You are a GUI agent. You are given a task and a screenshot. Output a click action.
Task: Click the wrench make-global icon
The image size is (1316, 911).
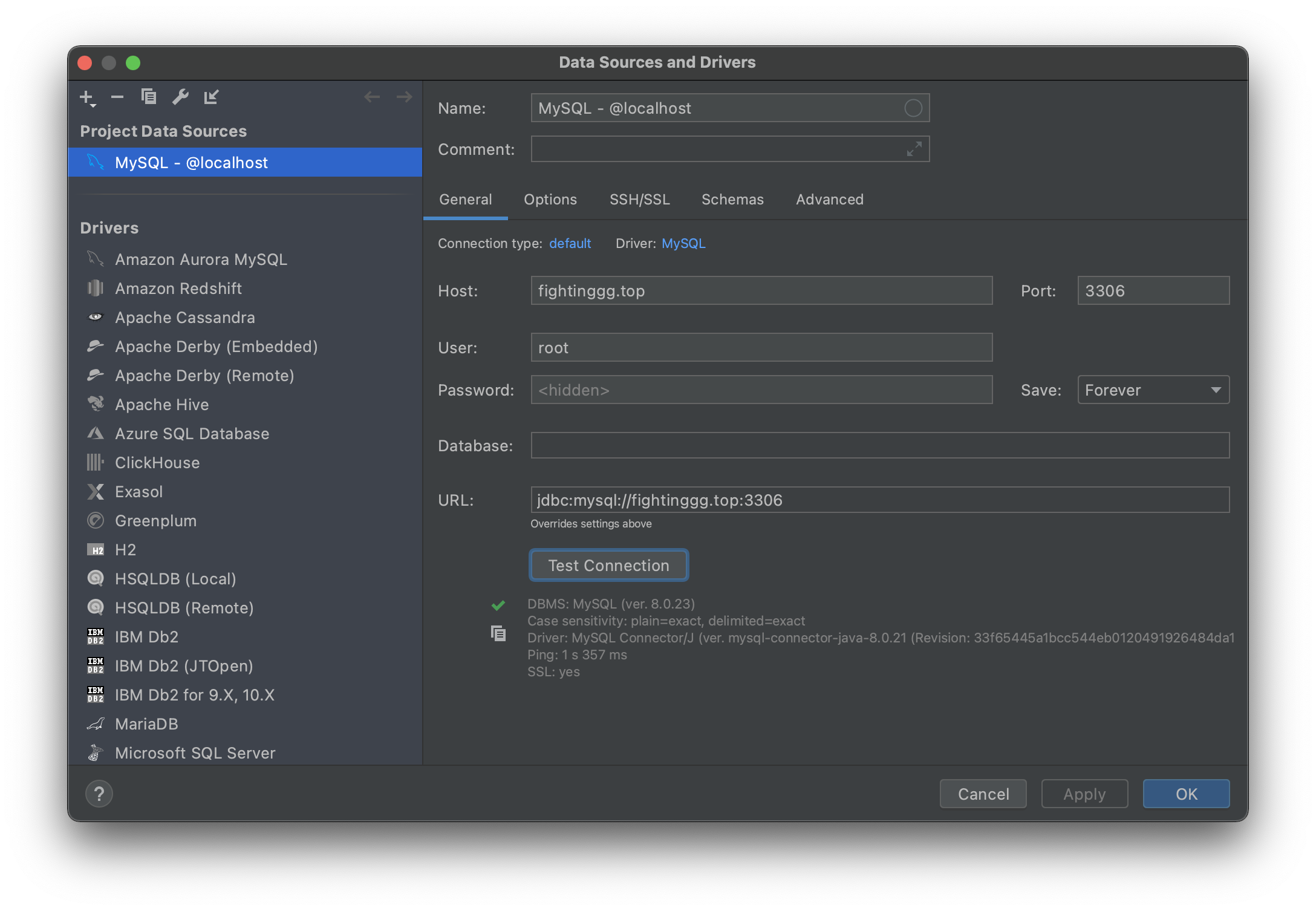[180, 97]
